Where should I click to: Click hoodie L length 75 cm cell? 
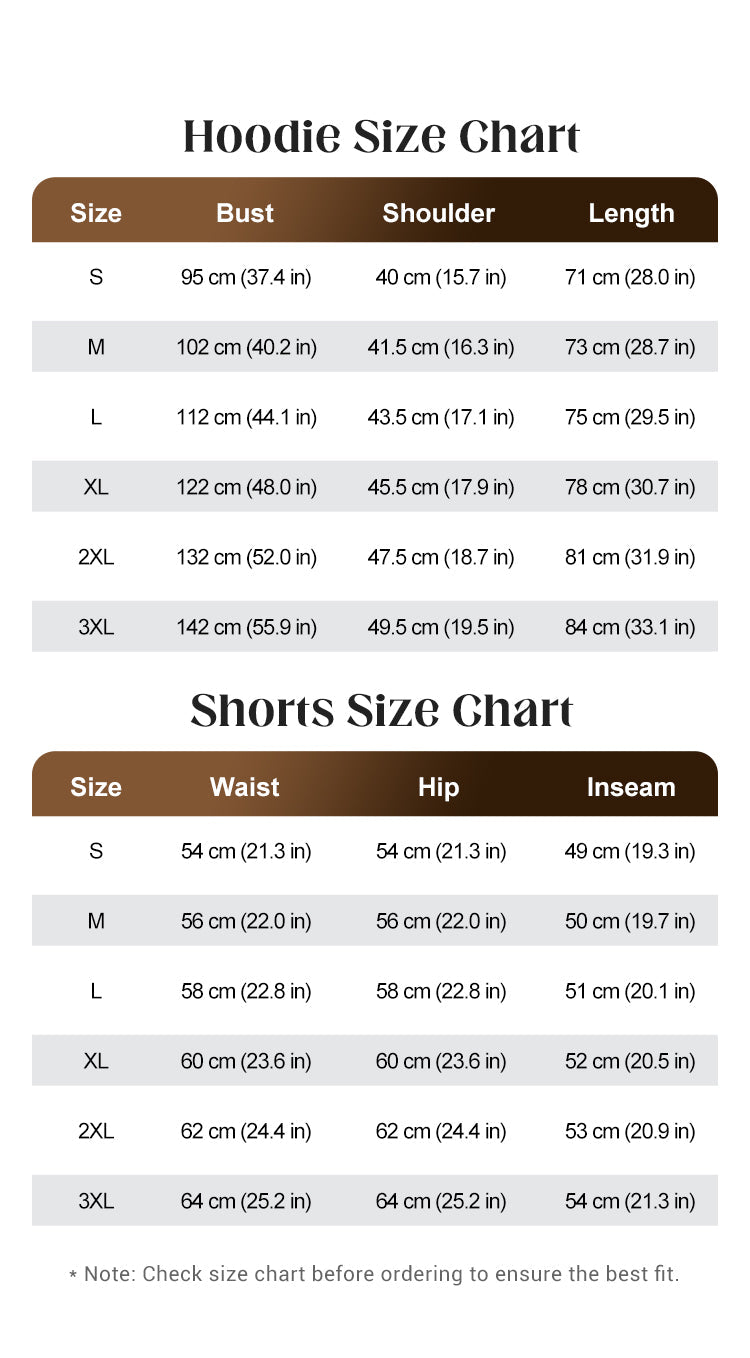coord(630,417)
